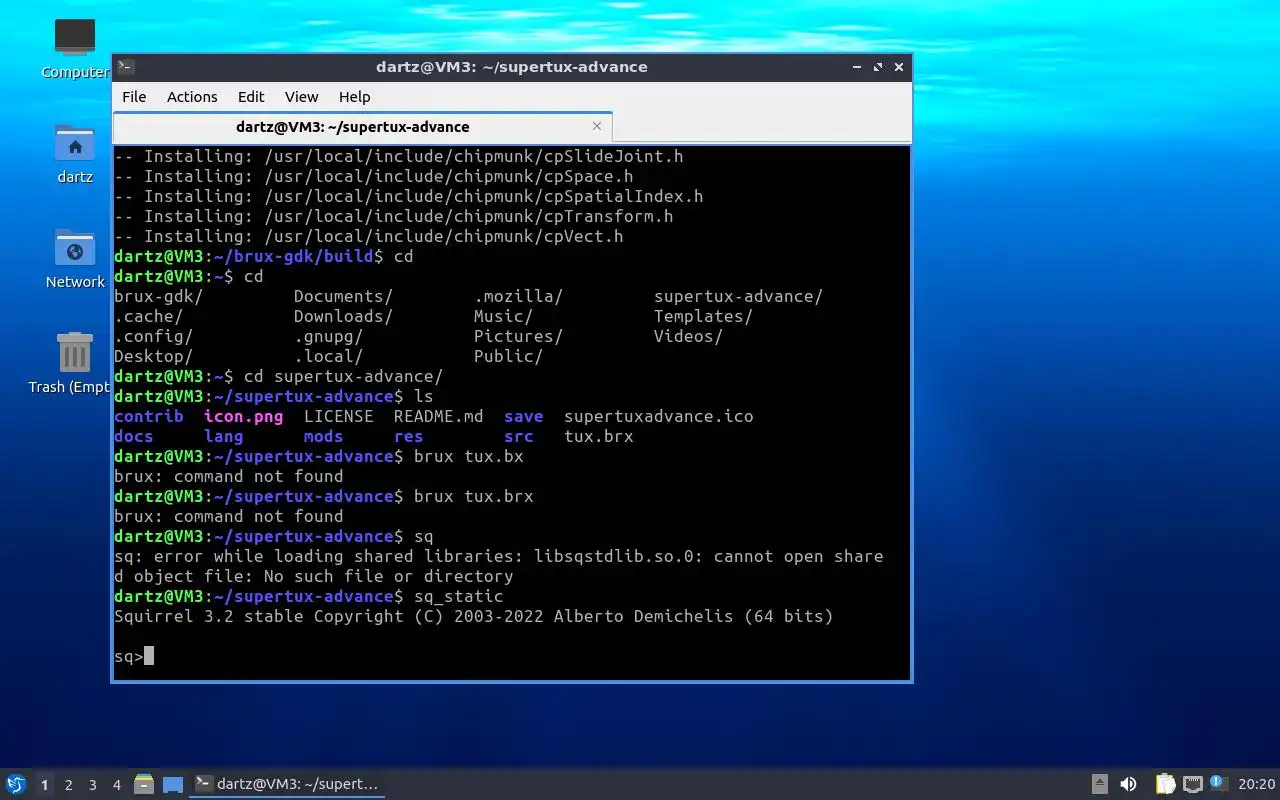
Task: Click the network connection tray icon
Action: (1192, 785)
